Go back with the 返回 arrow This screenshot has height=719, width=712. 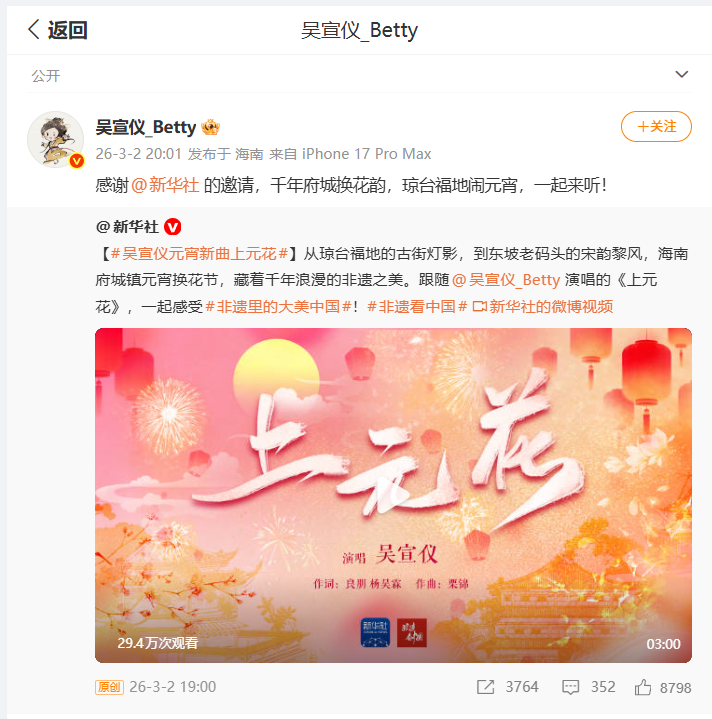click(x=57, y=30)
